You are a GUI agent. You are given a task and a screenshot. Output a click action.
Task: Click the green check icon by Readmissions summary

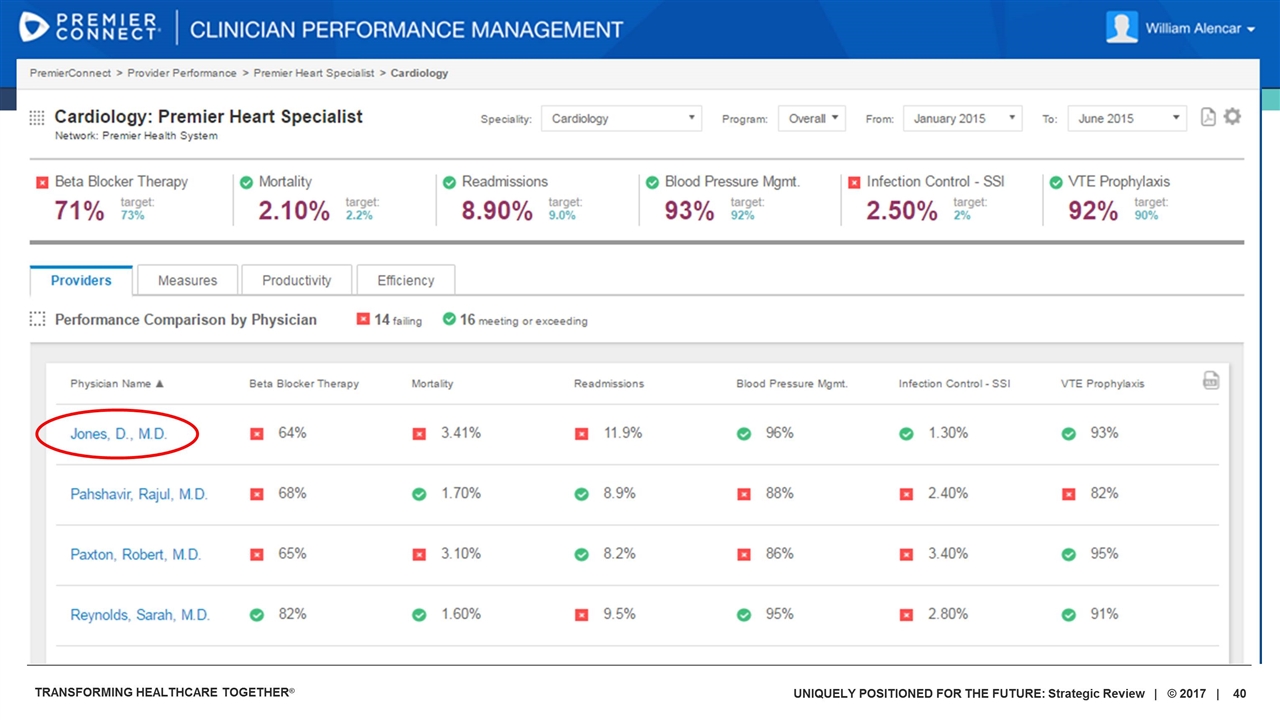pyautogui.click(x=449, y=182)
